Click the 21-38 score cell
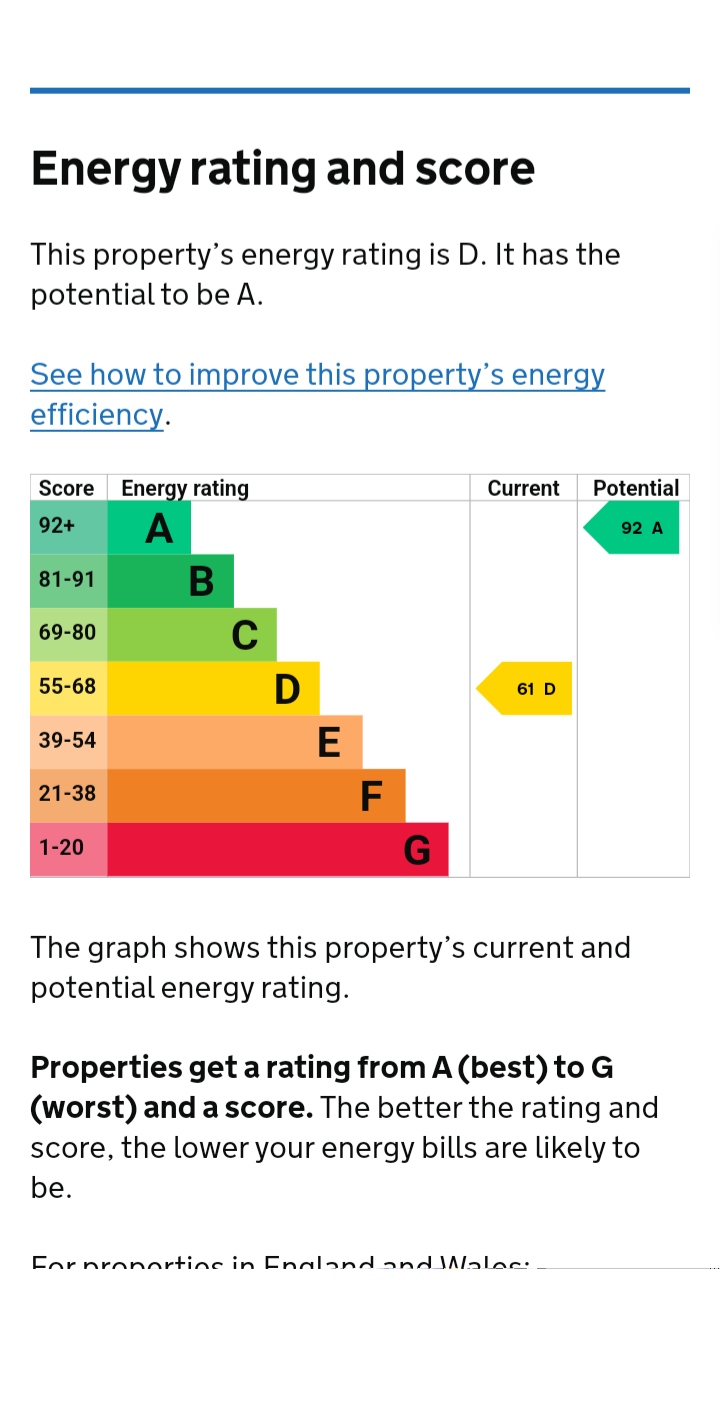720x1425 pixels. (68, 796)
